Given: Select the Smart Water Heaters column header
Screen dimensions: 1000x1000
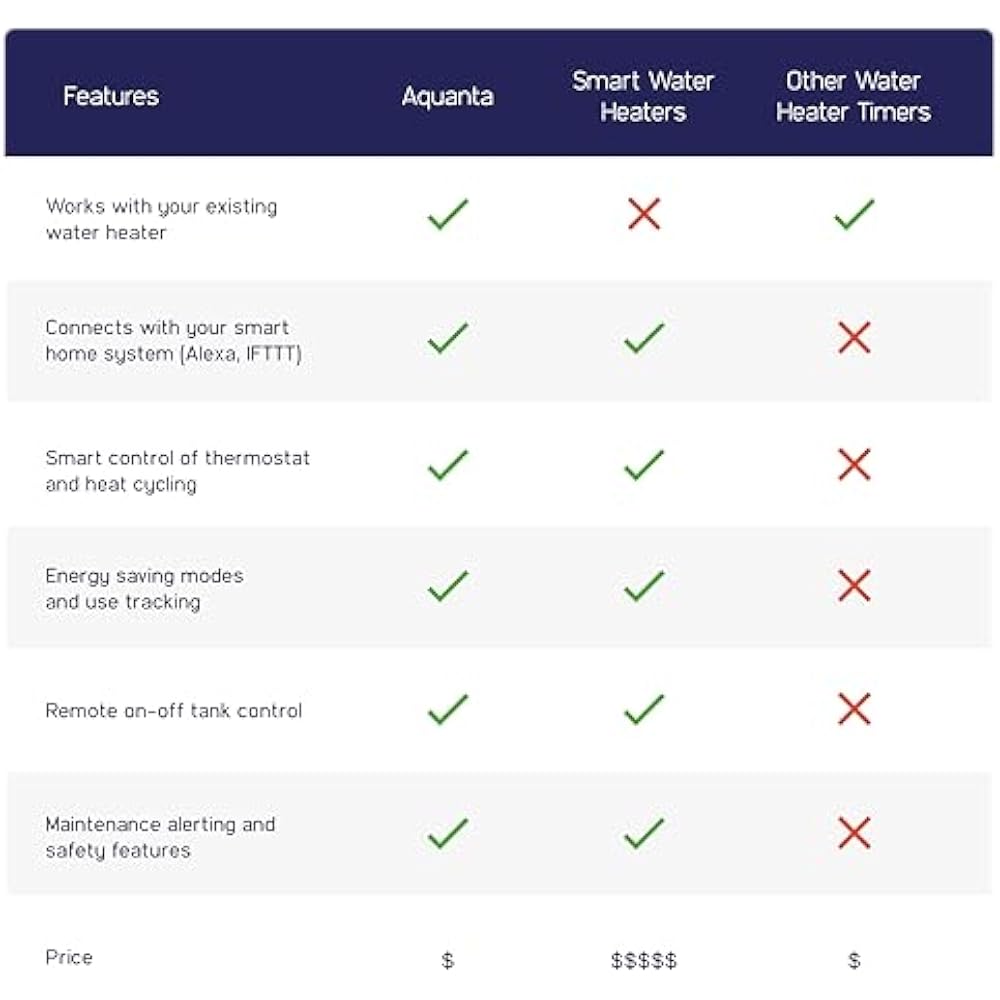Looking at the screenshot, I should click(x=643, y=96).
